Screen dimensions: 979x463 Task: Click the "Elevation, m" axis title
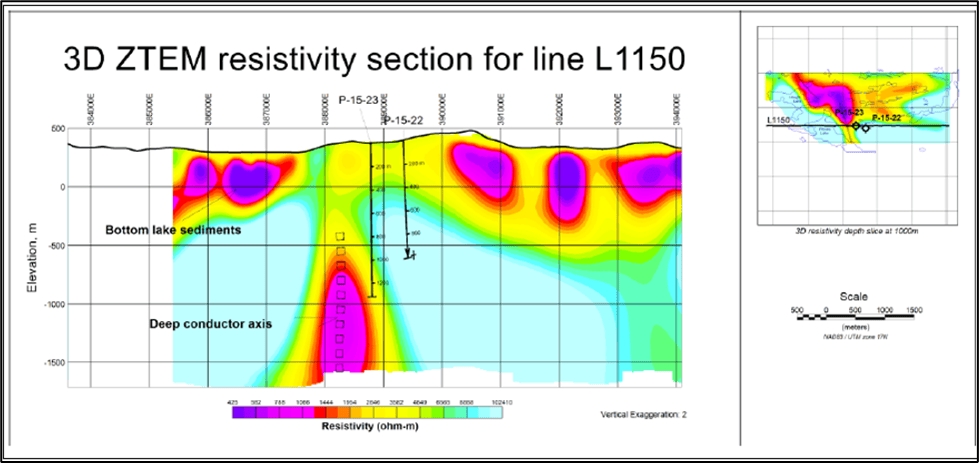coord(31,258)
